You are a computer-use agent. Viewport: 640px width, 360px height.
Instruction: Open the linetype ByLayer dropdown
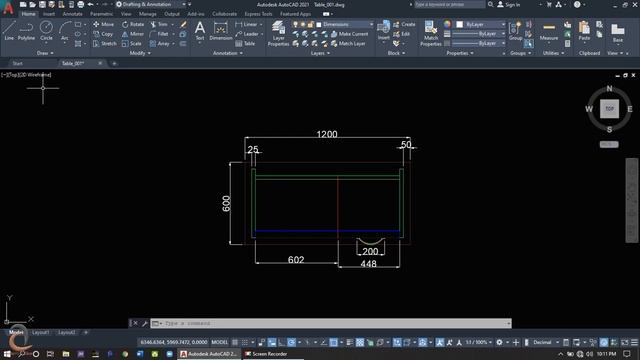(x=479, y=43)
